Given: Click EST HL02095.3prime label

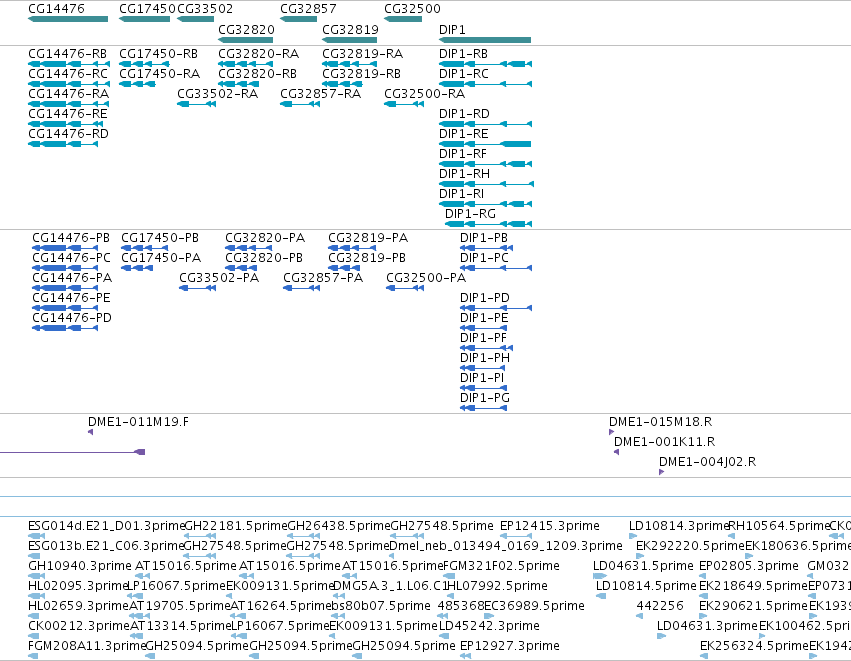Looking at the screenshot, I should point(78,586).
